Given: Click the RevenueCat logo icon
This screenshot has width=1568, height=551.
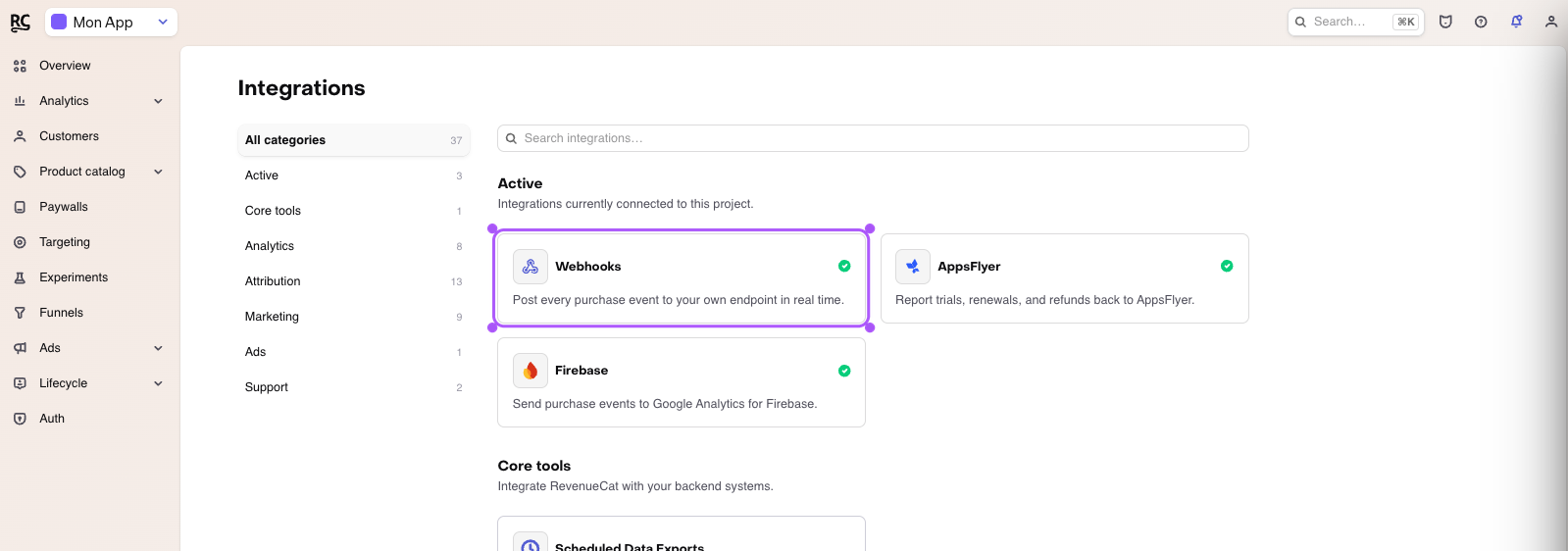Looking at the screenshot, I should pyautogui.click(x=21, y=23).
